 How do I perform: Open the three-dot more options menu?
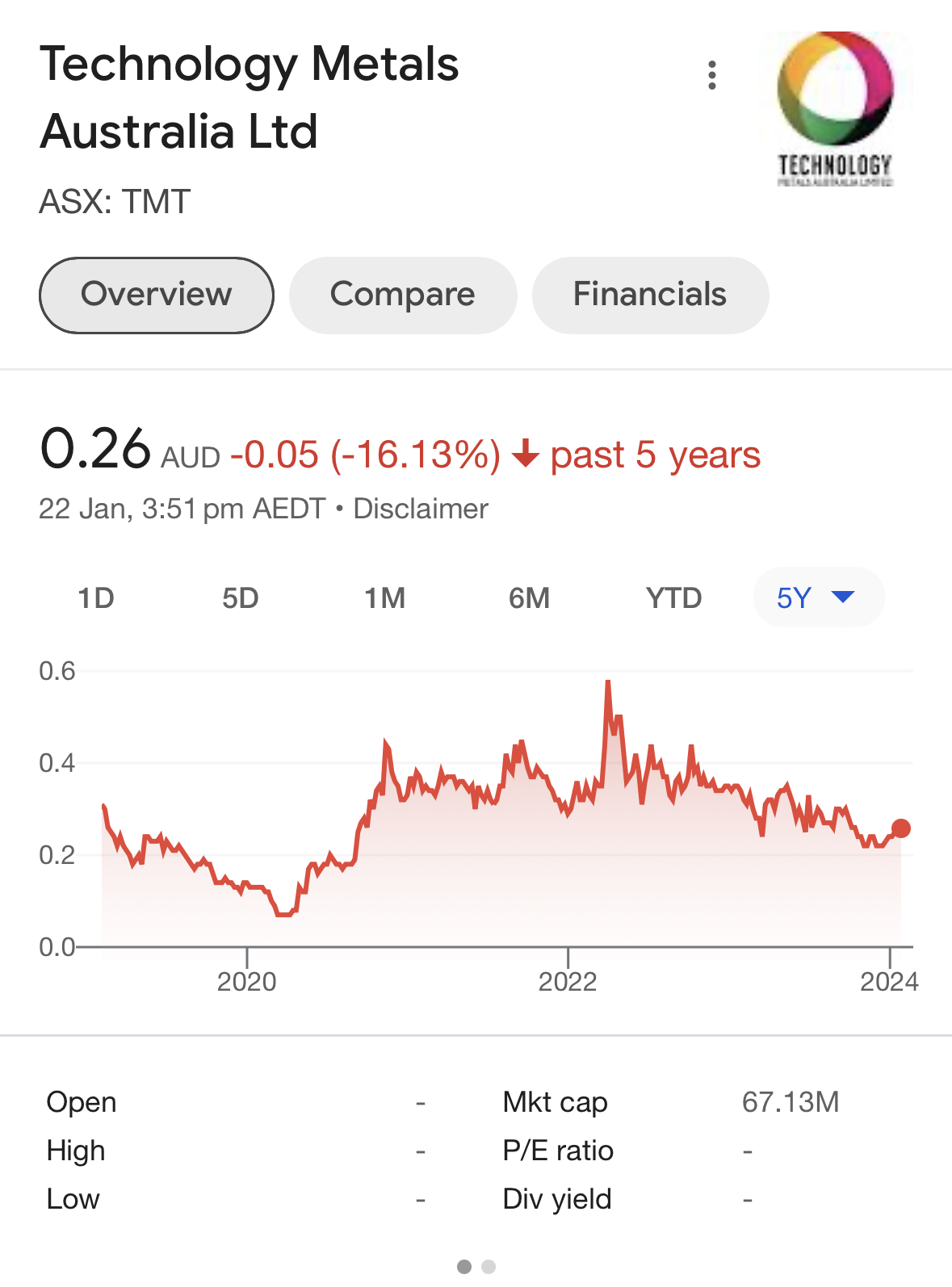(711, 75)
